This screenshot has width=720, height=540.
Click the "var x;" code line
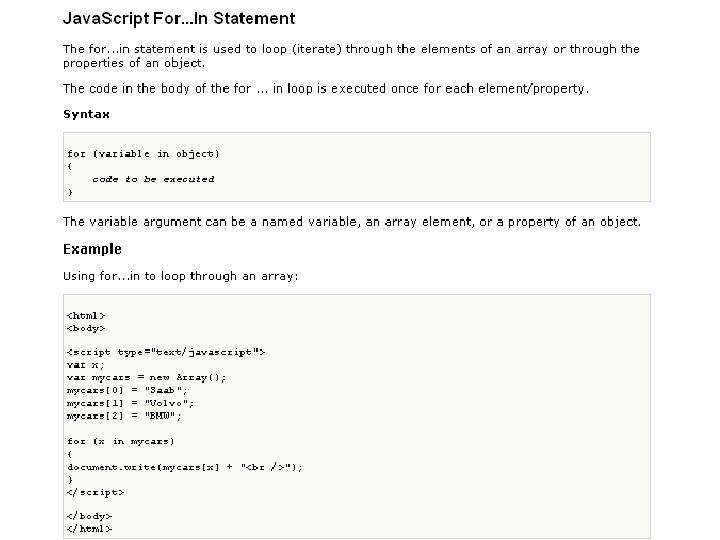pyautogui.click(x=84, y=365)
